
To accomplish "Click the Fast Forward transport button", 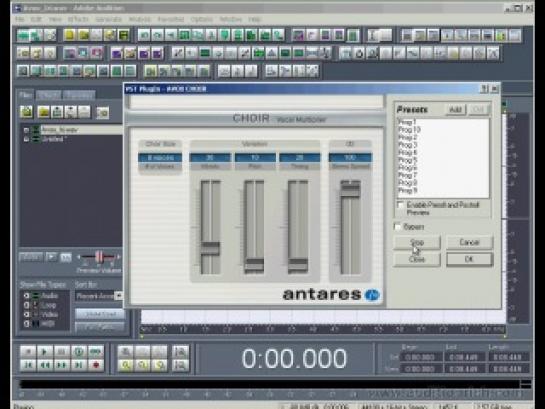I will [62, 365].
